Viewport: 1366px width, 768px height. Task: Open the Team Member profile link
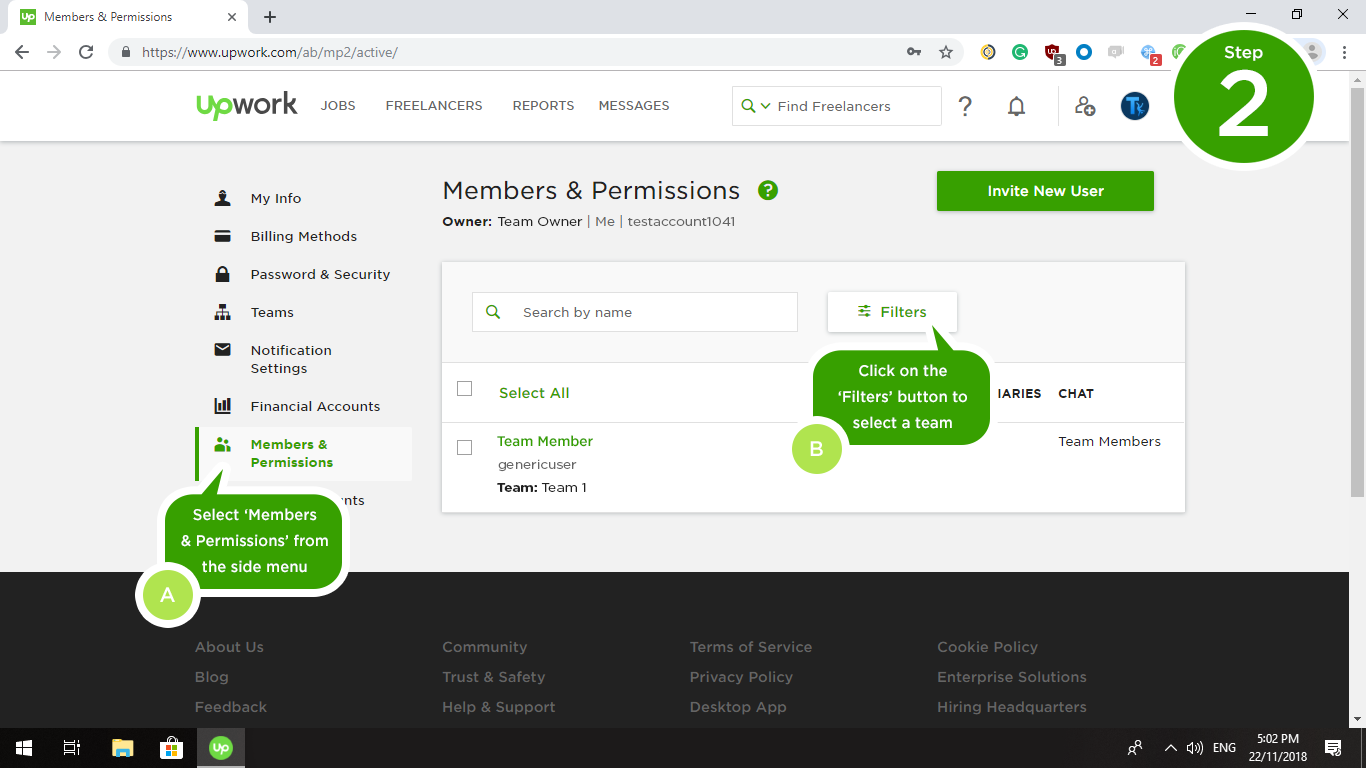pyautogui.click(x=545, y=441)
